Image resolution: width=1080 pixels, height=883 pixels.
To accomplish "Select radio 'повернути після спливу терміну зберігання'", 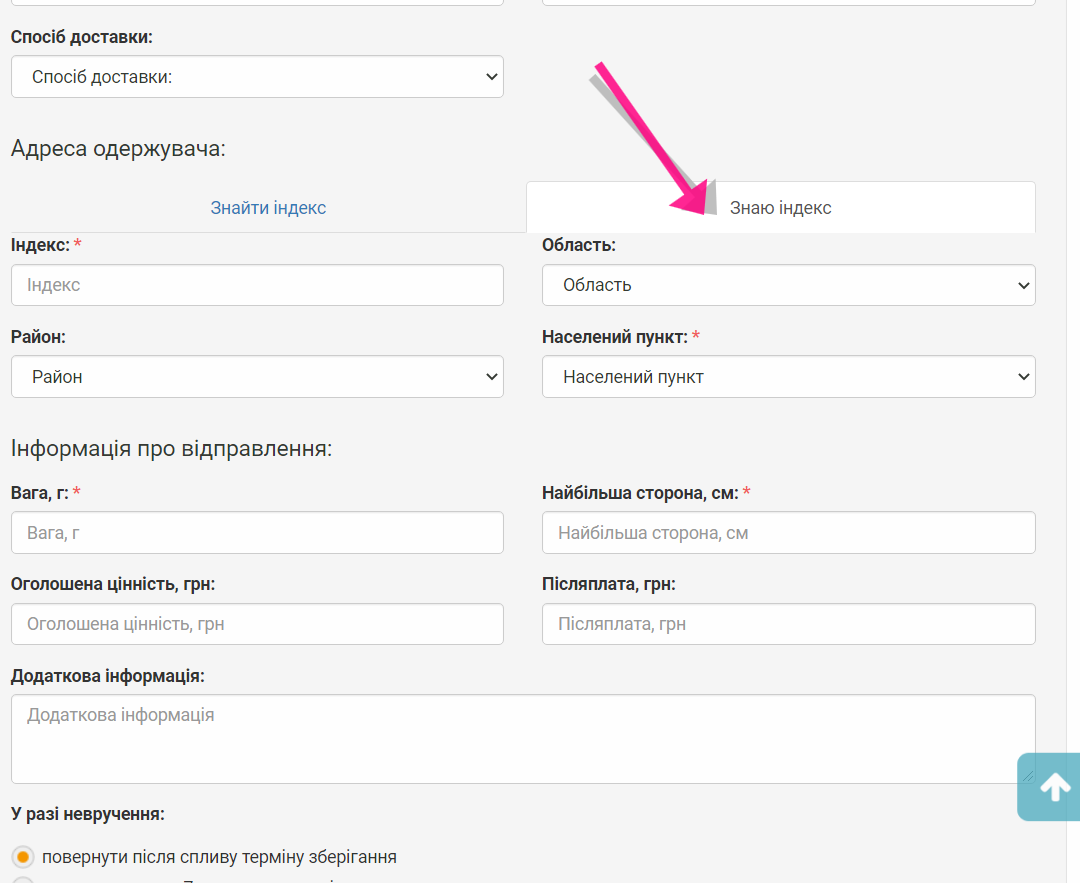I will point(23,857).
